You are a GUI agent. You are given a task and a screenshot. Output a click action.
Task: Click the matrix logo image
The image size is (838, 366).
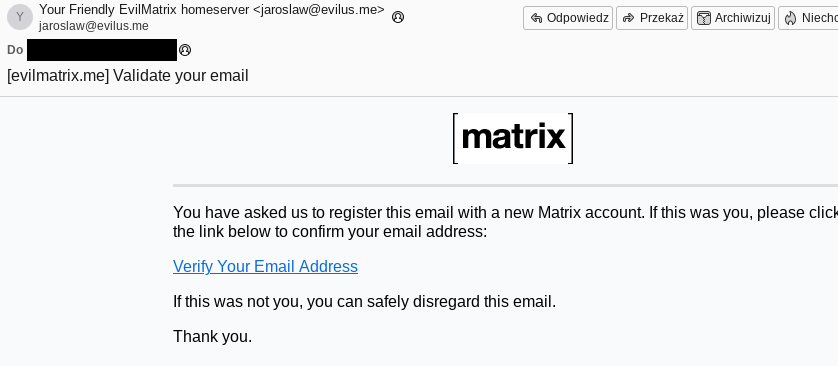[513, 138]
